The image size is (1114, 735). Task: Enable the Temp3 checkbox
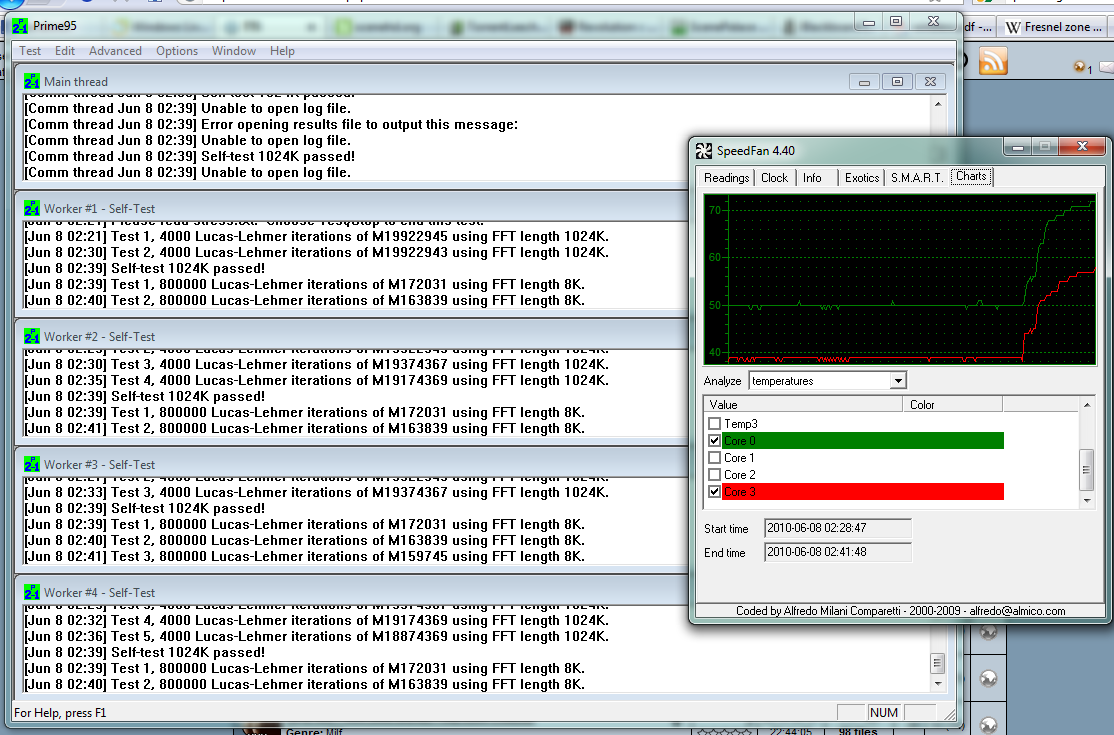pyautogui.click(x=714, y=424)
